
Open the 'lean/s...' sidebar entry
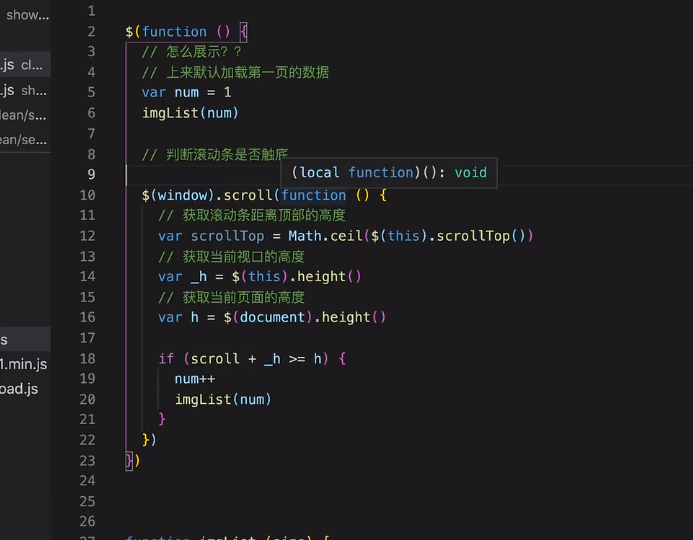coord(23,115)
